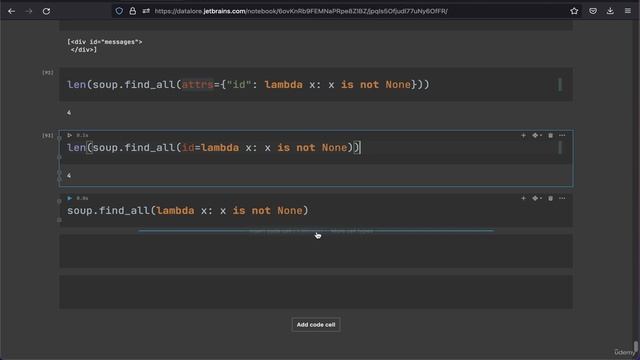Go forward in browser history
This screenshot has height=360, width=640.
(29, 11)
